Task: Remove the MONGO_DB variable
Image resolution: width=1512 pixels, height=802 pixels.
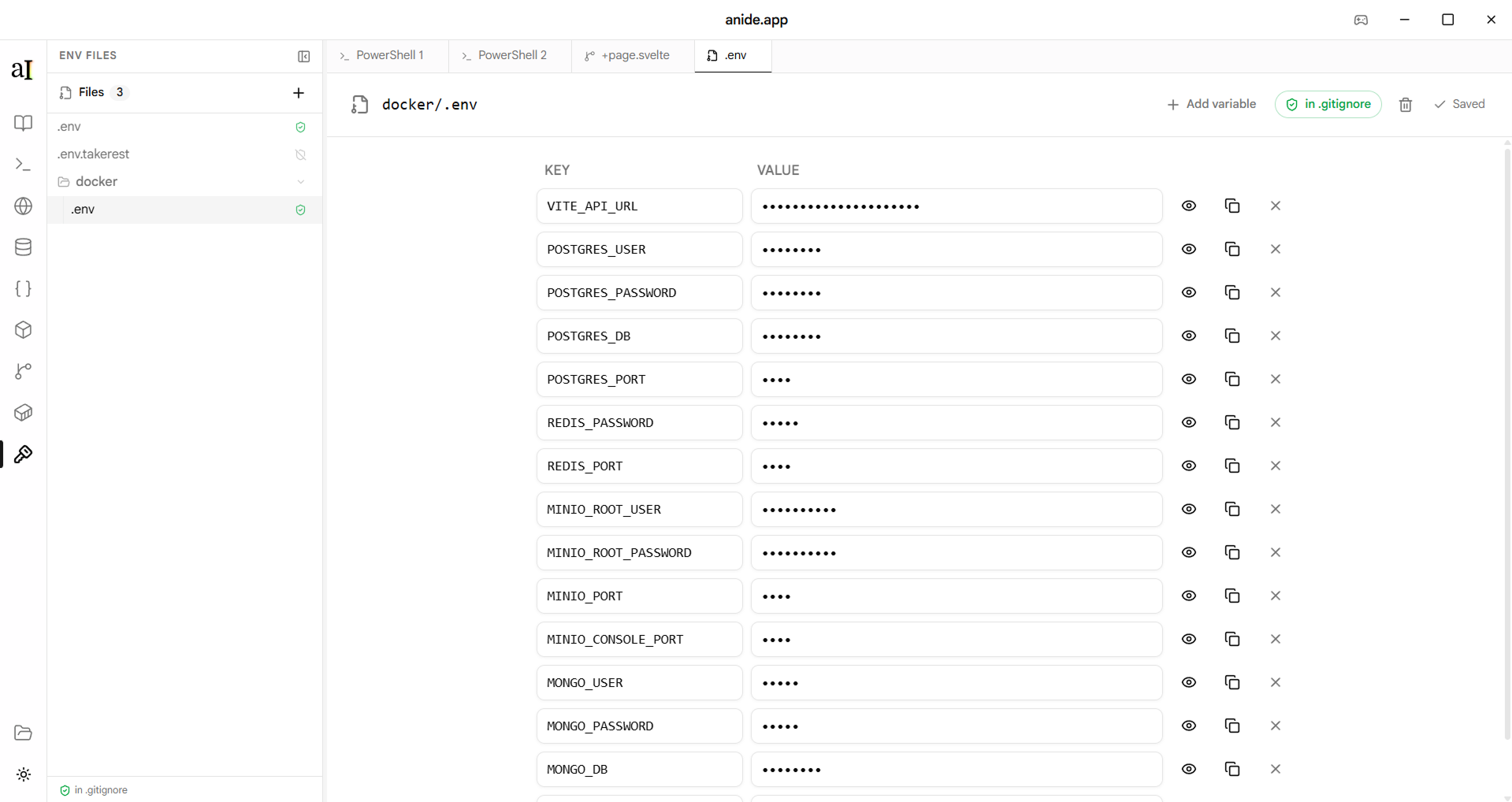Action: tap(1276, 769)
